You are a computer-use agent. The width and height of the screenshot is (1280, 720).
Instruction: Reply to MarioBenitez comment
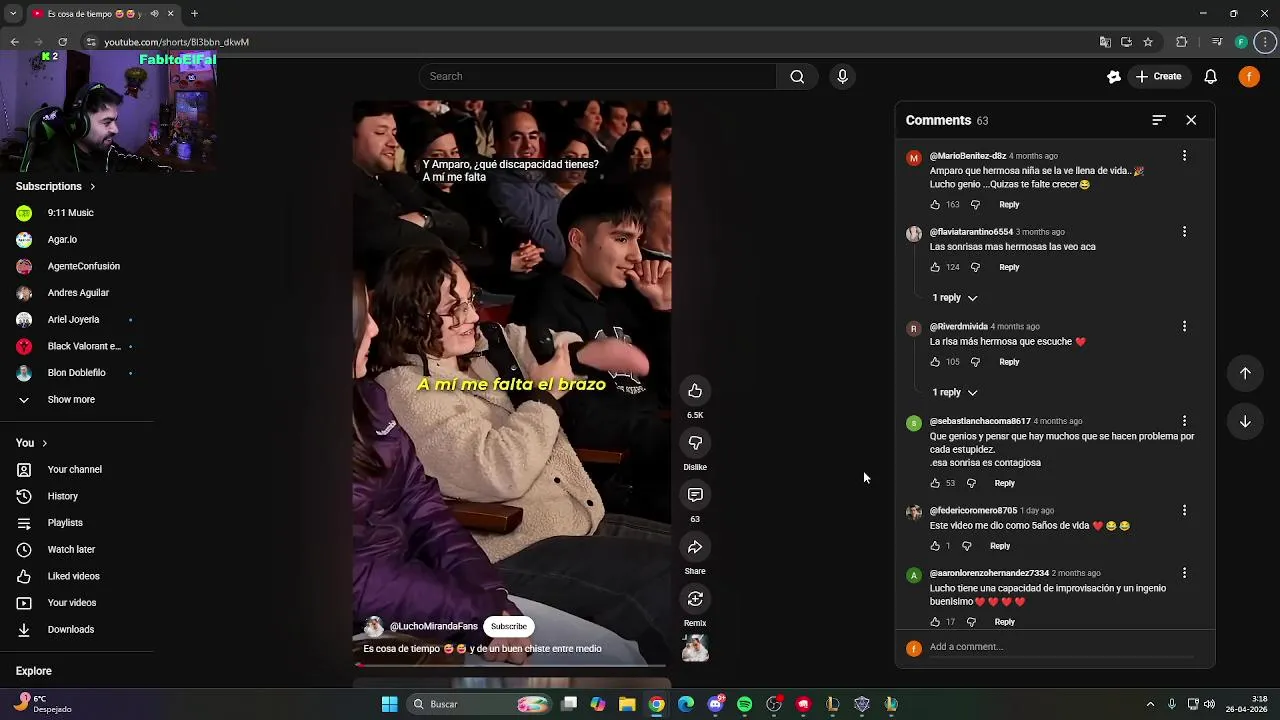tap(1009, 205)
